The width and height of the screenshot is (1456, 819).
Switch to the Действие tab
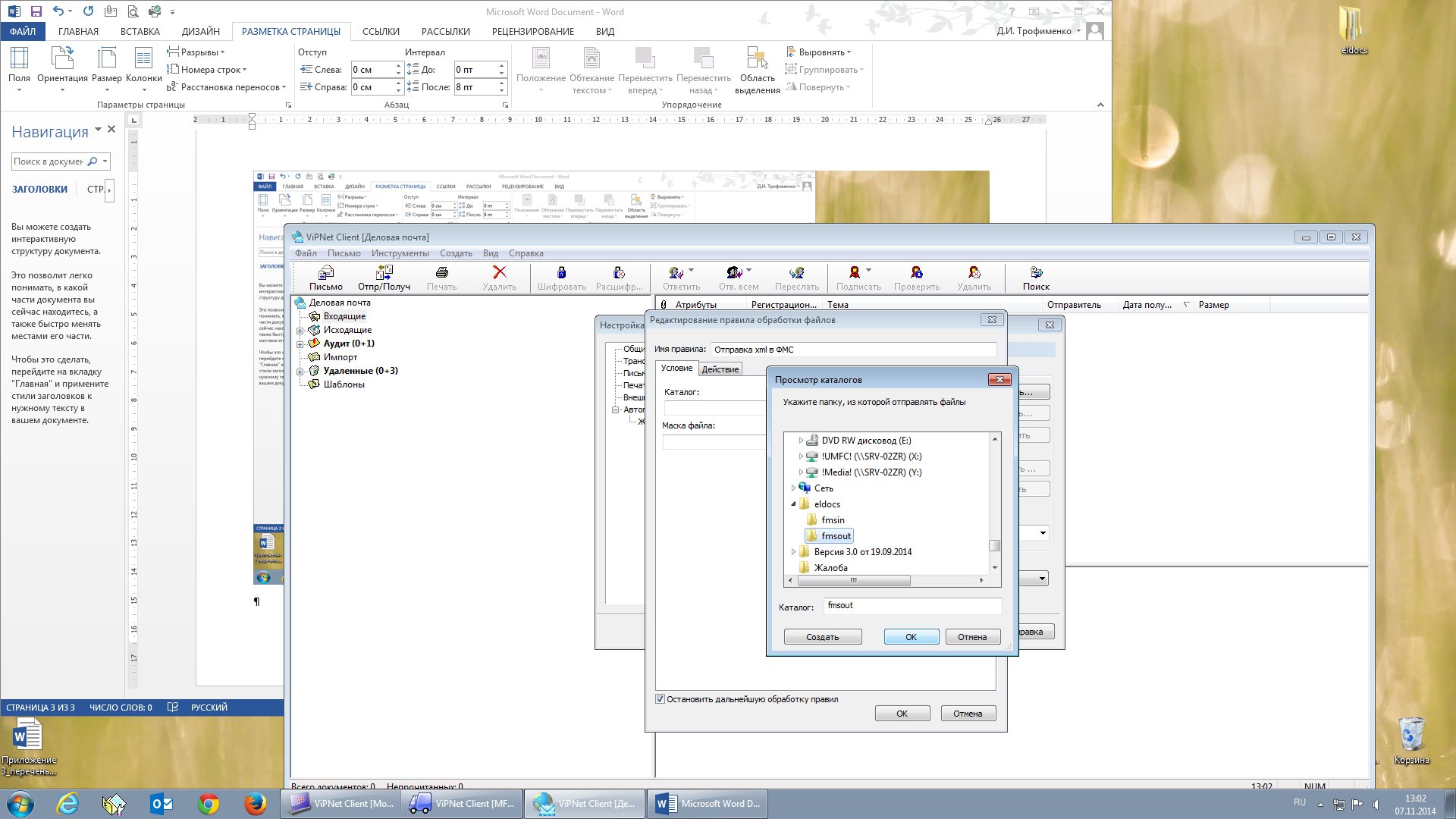(x=720, y=369)
